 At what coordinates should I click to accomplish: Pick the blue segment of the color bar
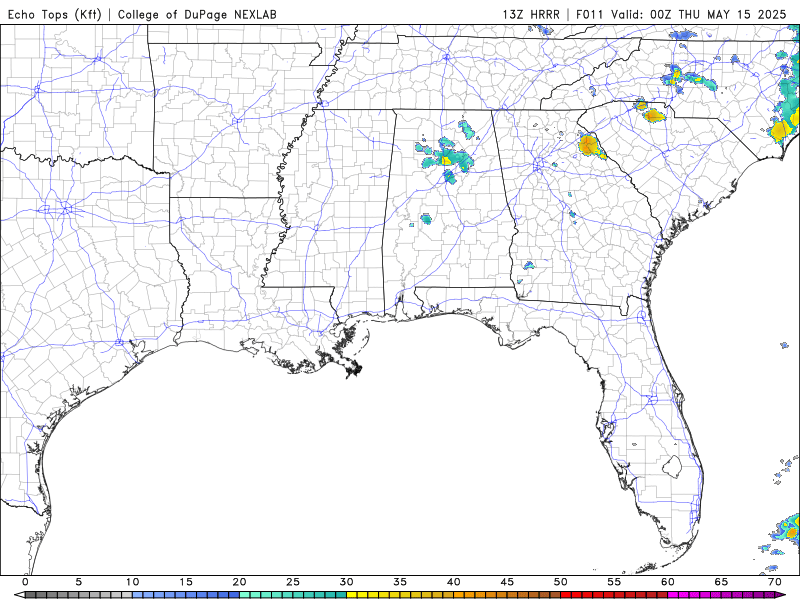pos(186,595)
